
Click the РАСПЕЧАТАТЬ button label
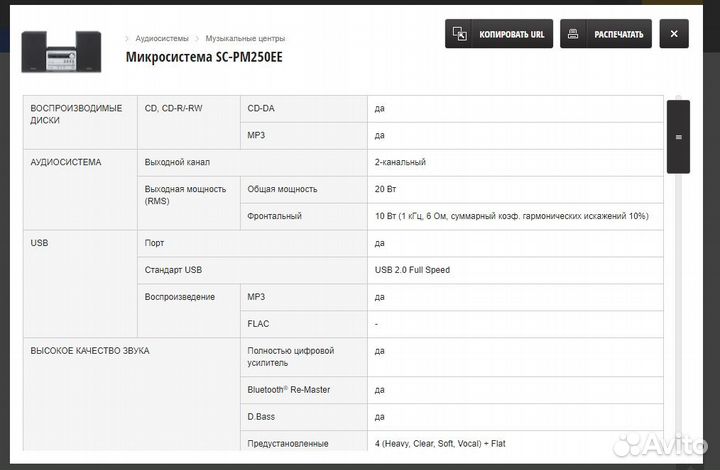pos(619,34)
